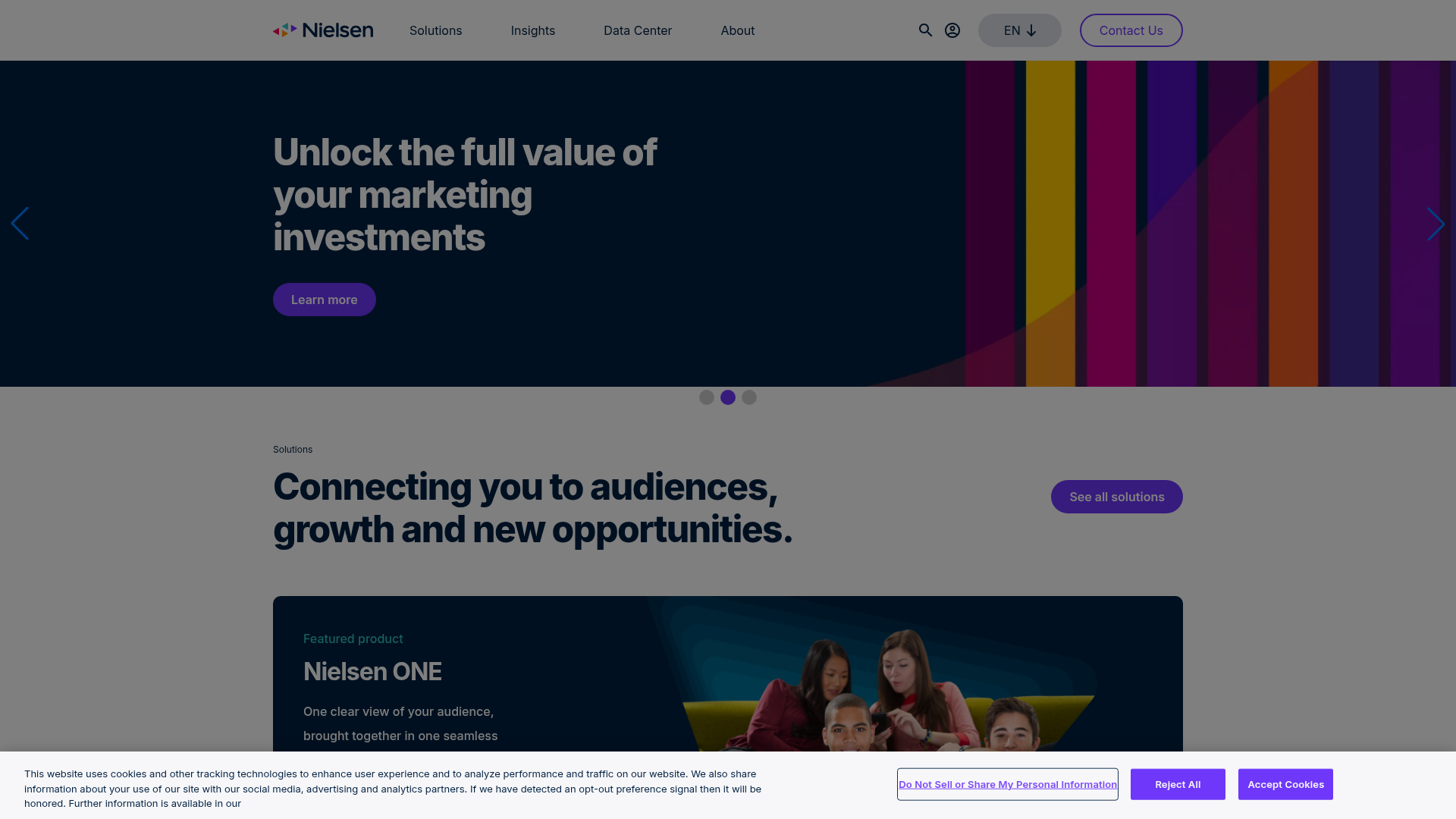Viewport: 1456px width, 819px height.
Task: Expand the Solutions navigation menu
Action: coord(435,30)
